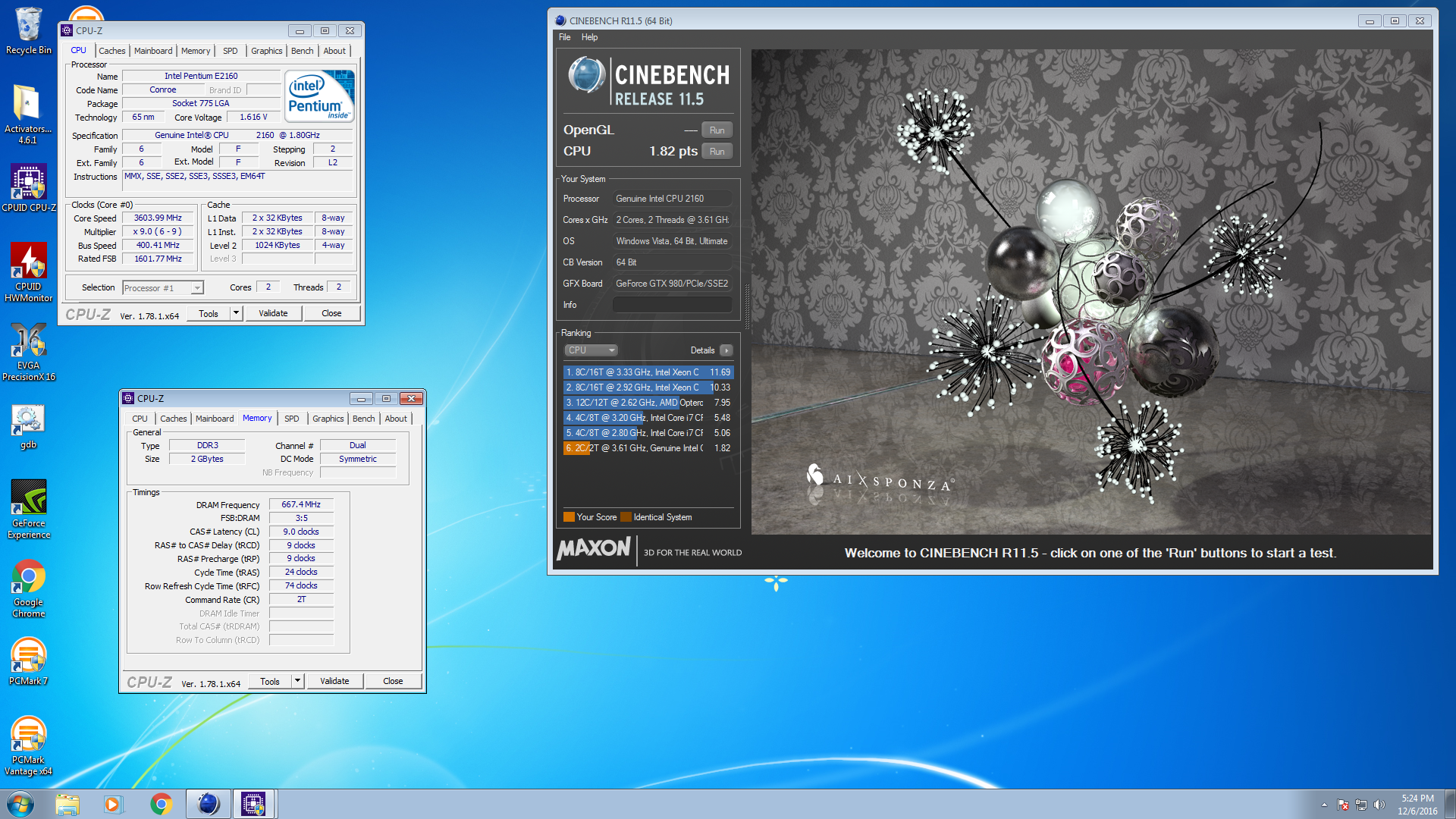
Task: Click the Your Score orange legend swatch
Action: coord(569,517)
